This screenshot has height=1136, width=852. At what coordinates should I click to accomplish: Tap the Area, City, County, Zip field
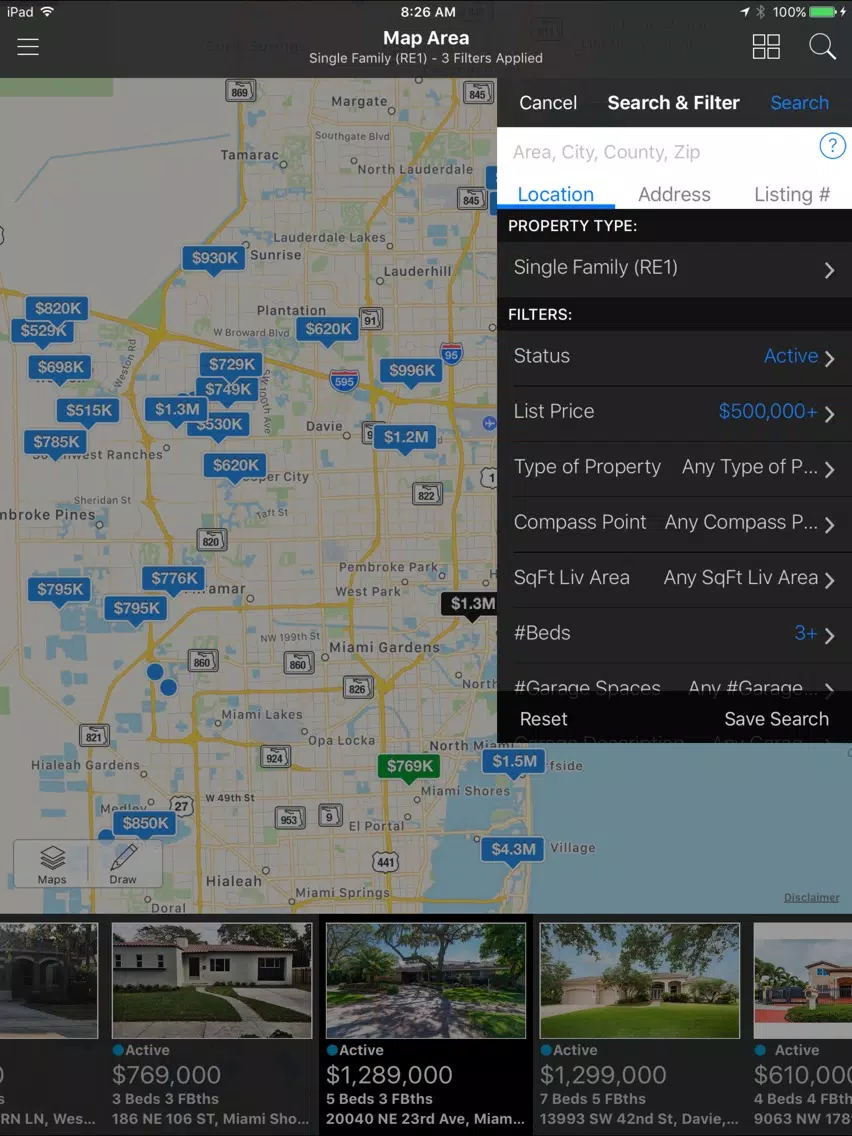point(658,152)
